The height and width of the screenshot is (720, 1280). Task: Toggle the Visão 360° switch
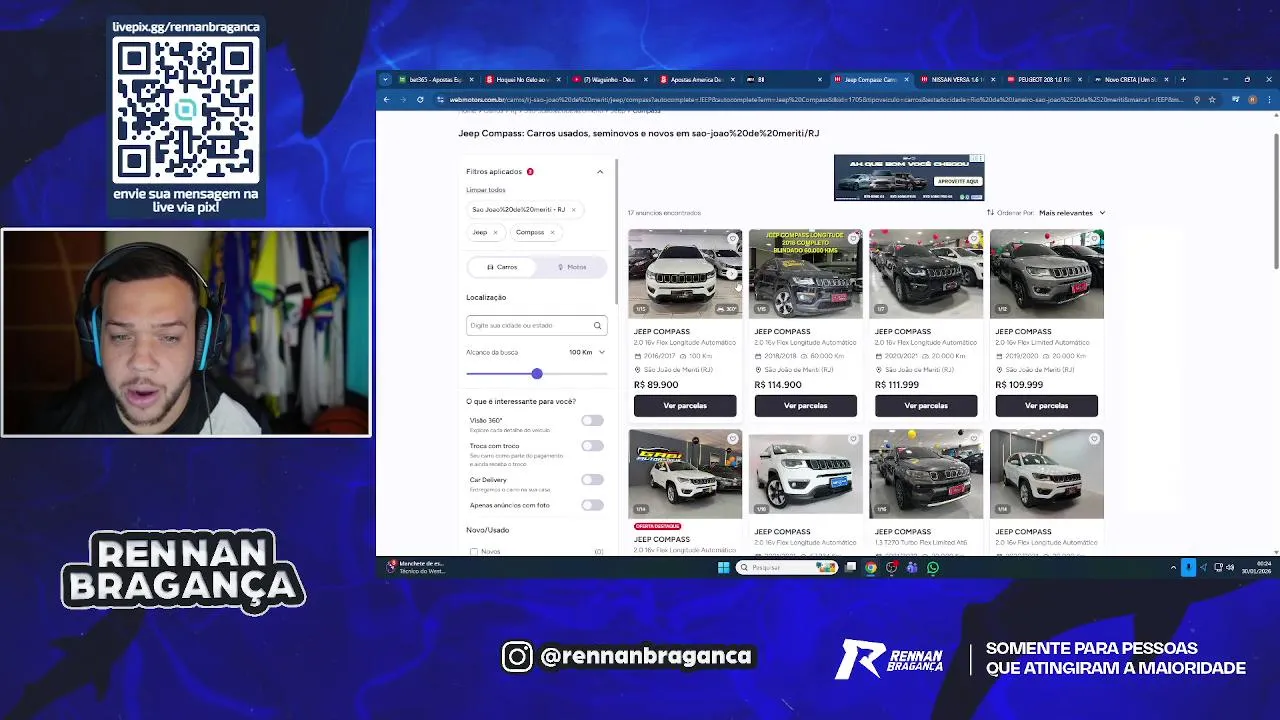click(592, 421)
